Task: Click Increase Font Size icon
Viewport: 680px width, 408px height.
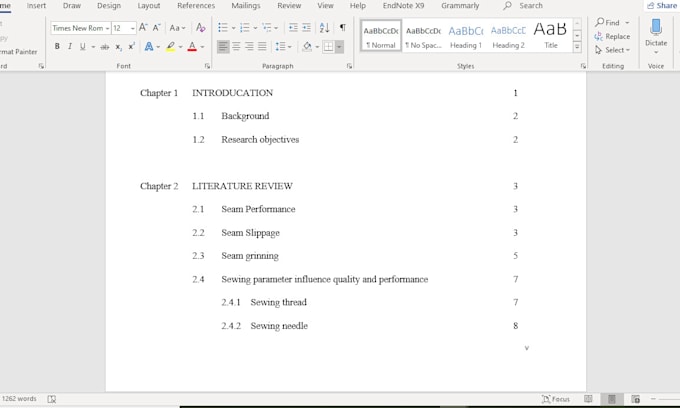Action: click(143, 28)
